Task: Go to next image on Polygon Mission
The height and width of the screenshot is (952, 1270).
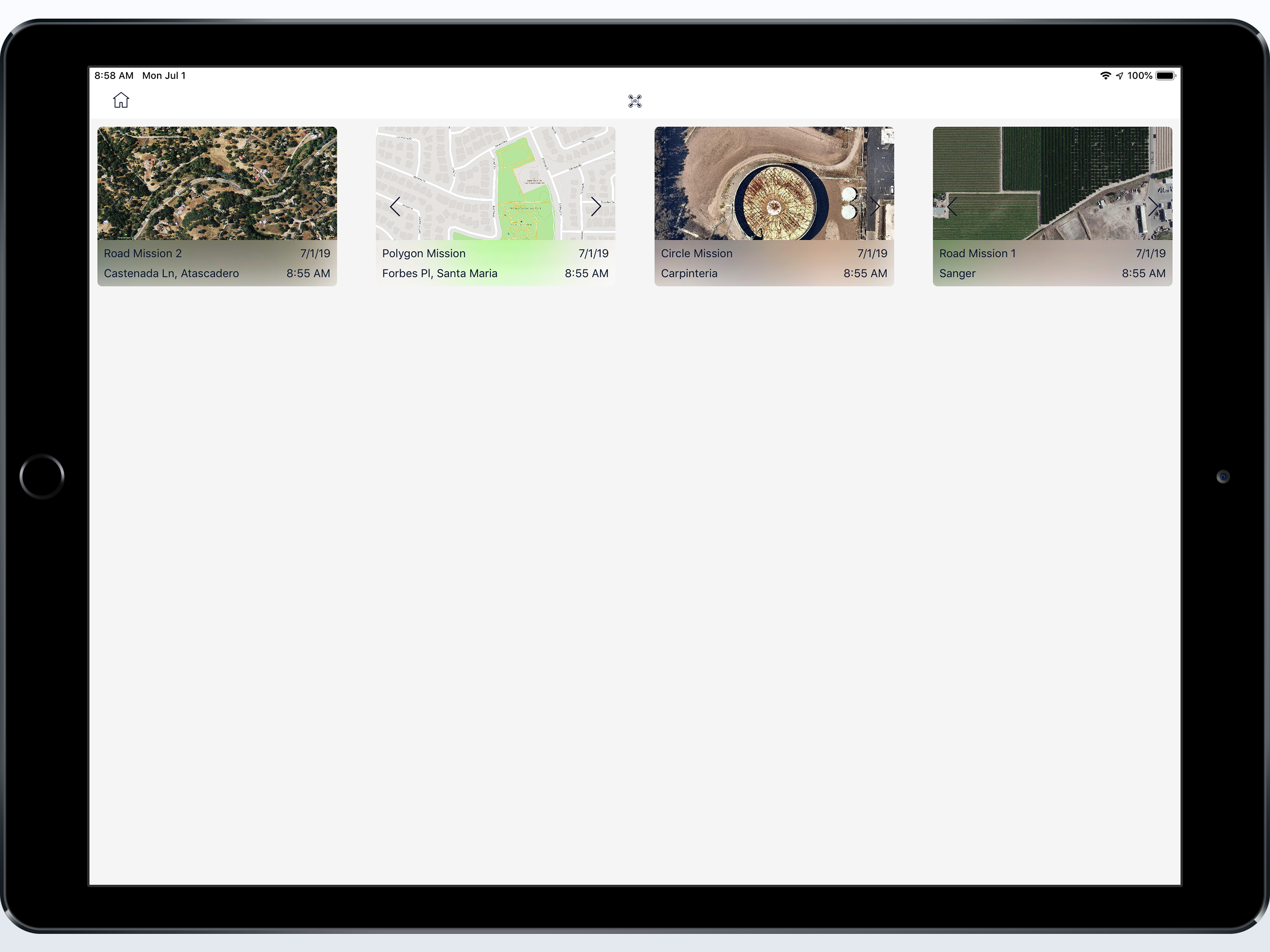Action: point(596,207)
